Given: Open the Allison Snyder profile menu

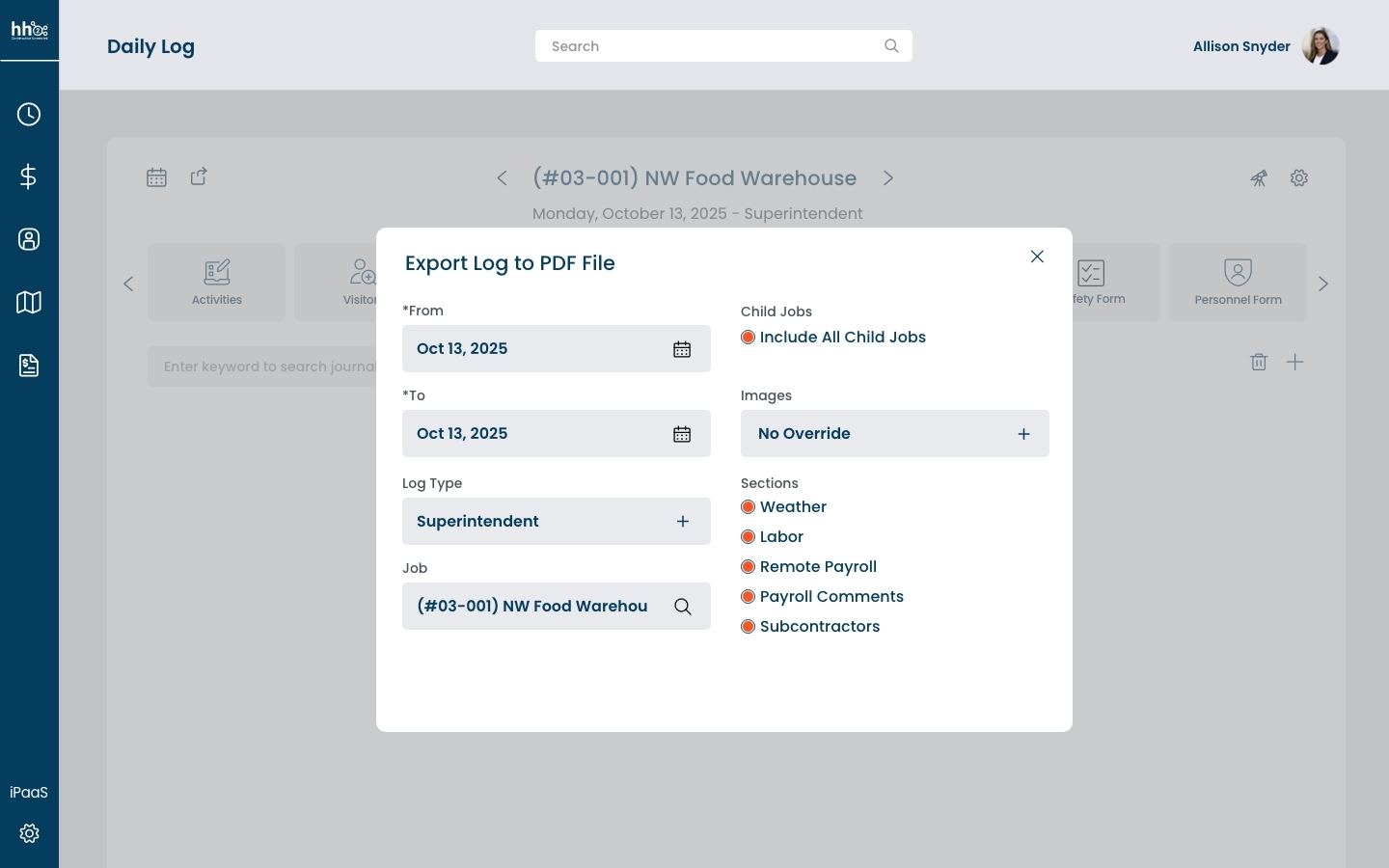Looking at the screenshot, I should click(x=1320, y=45).
